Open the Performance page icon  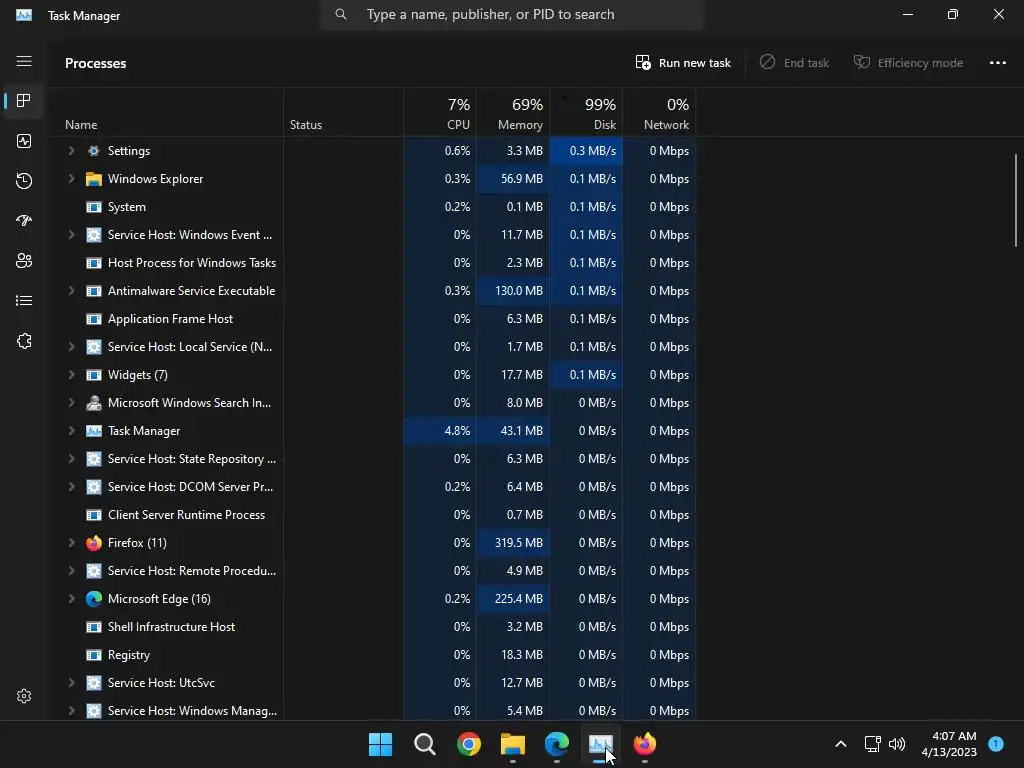[24, 141]
